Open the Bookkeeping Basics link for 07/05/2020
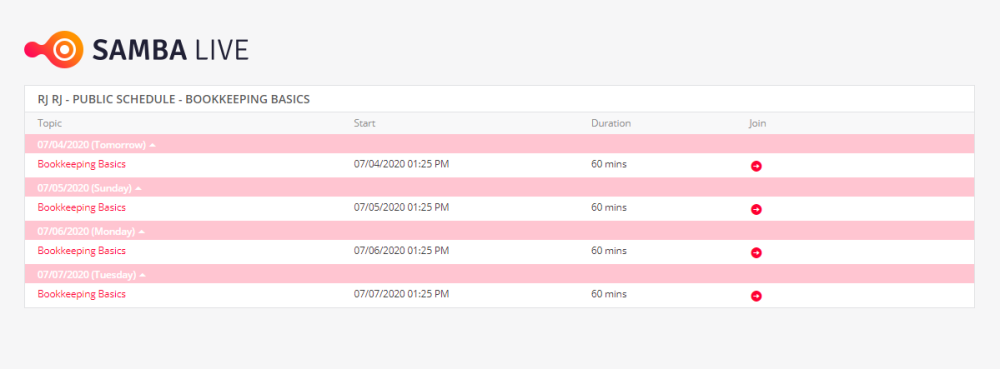 click(x=82, y=207)
